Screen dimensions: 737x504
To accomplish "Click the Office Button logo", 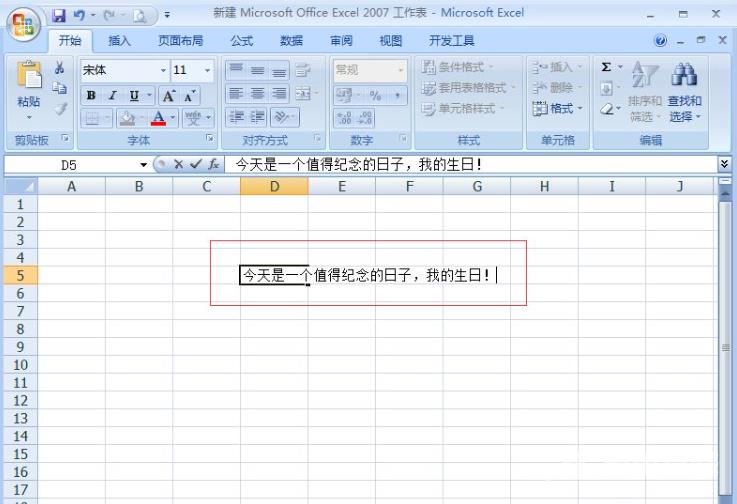I will (24, 19).
